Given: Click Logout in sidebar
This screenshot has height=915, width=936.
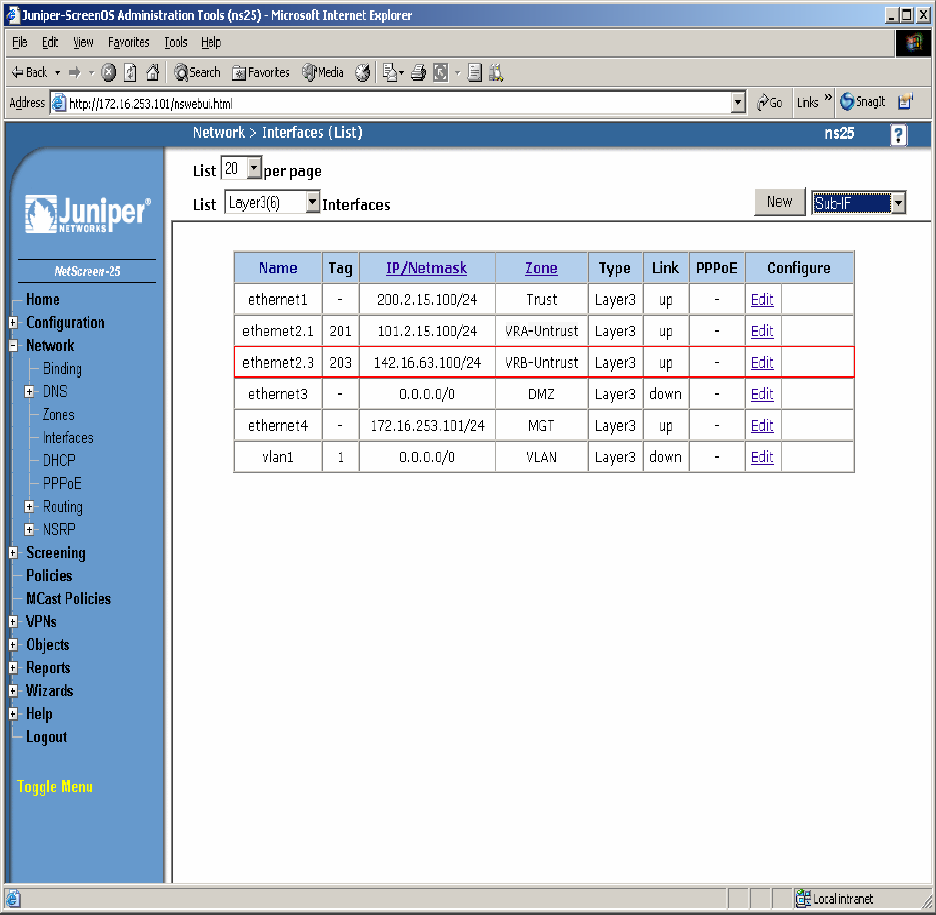Looking at the screenshot, I should [x=47, y=737].
